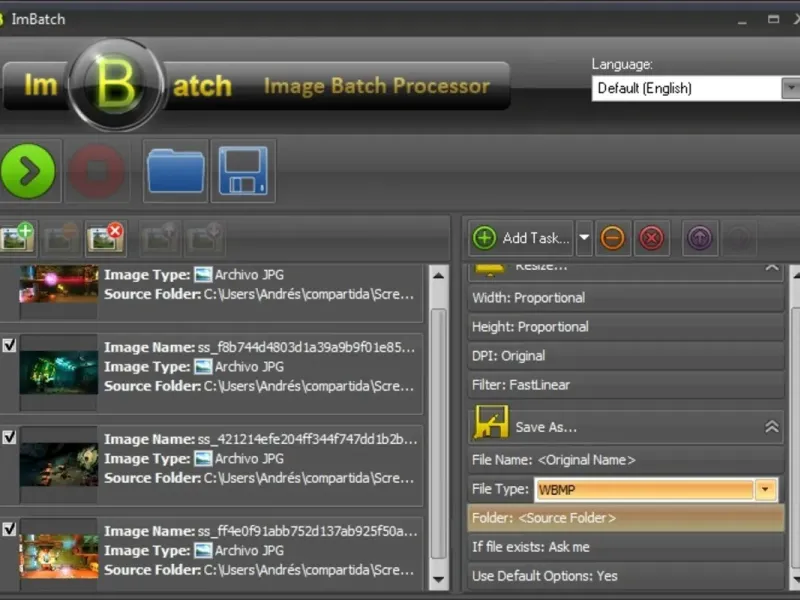The height and width of the screenshot is (600, 800).
Task: Edit Width: Proportional setting
Action: 626,298
